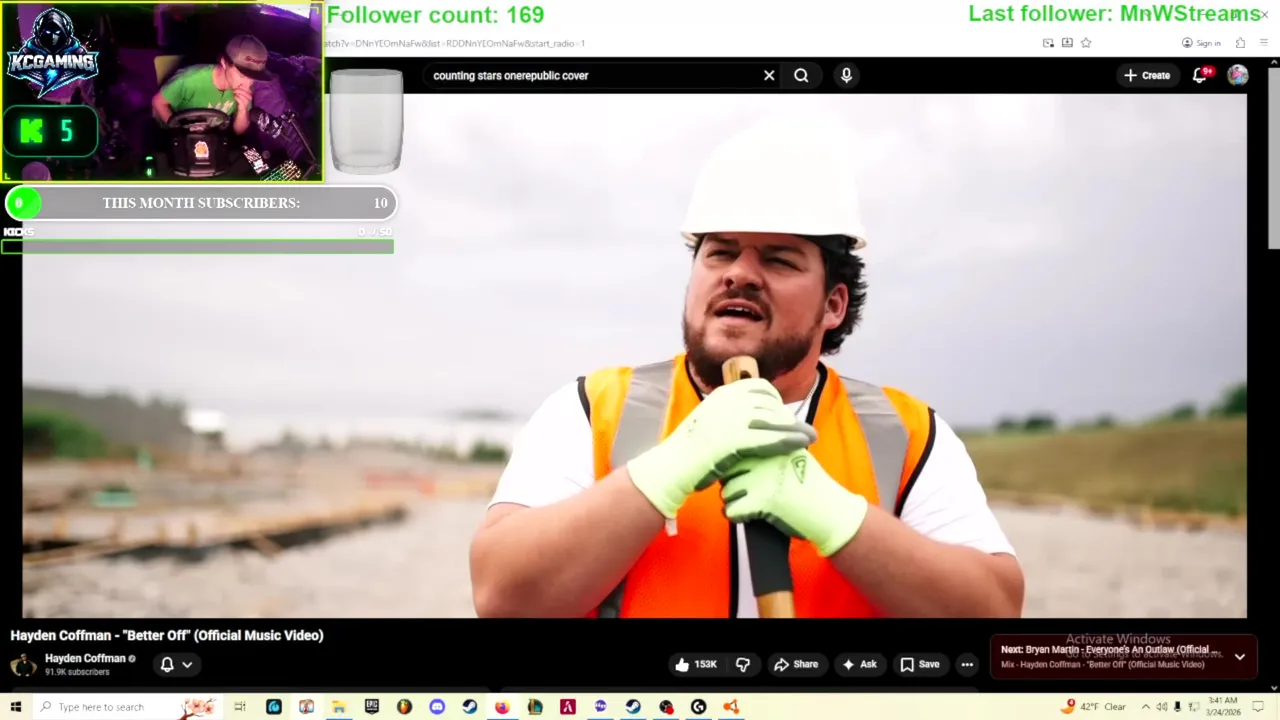Click the browser address bar URL
Image resolution: width=1280 pixels, height=720 pixels.
coord(455,43)
